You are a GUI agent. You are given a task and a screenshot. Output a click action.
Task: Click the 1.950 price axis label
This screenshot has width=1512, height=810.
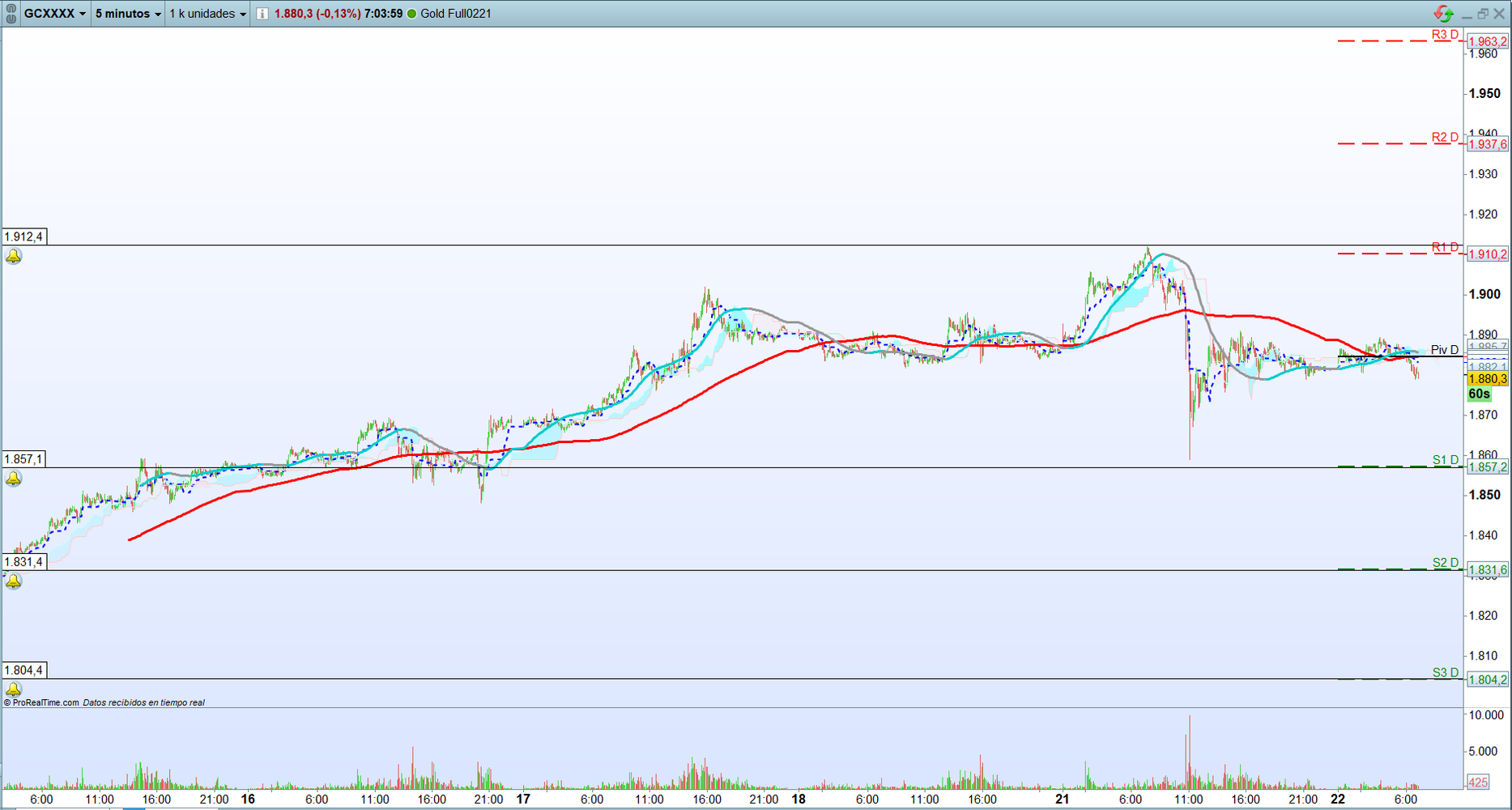coord(1485,94)
